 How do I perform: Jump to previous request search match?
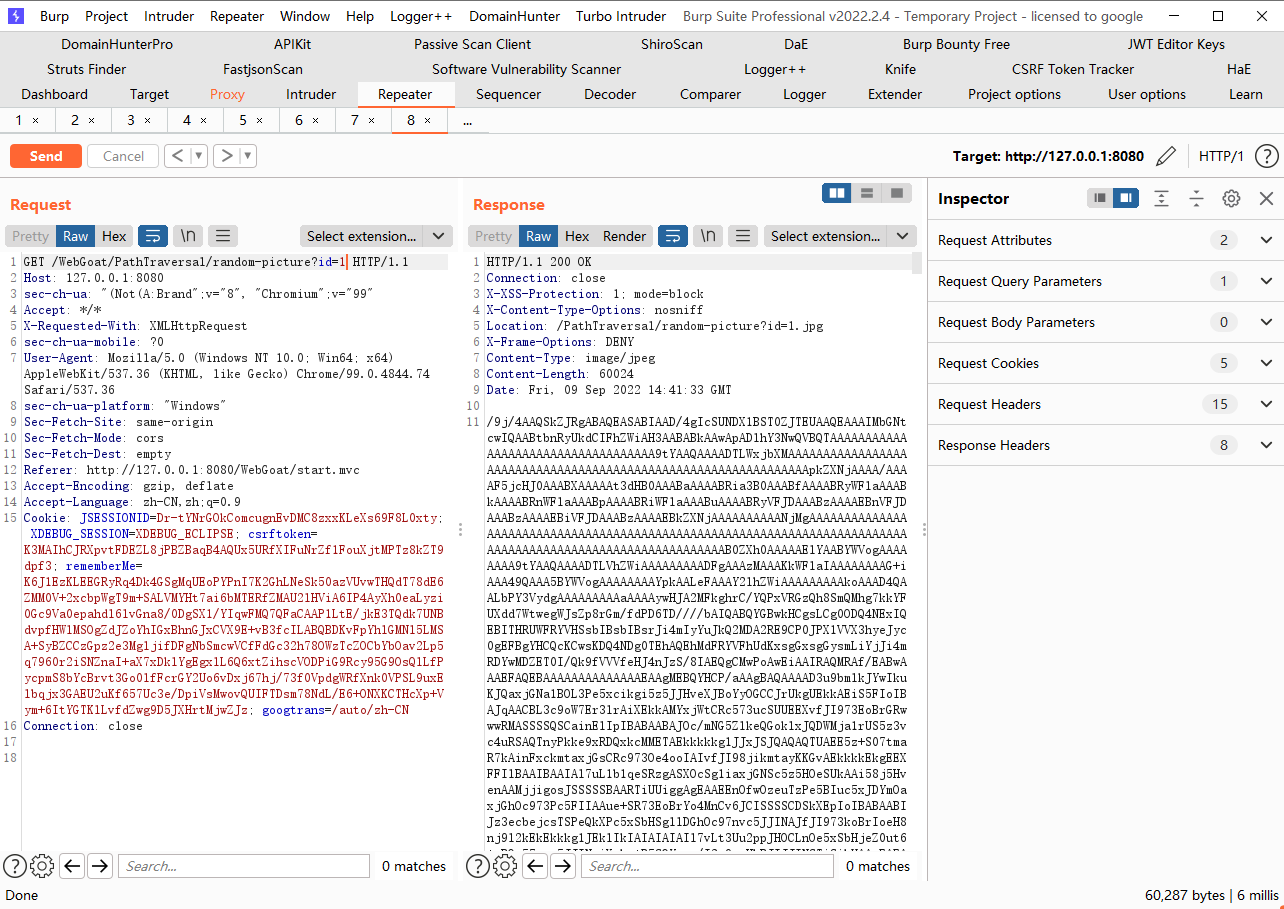click(x=72, y=866)
